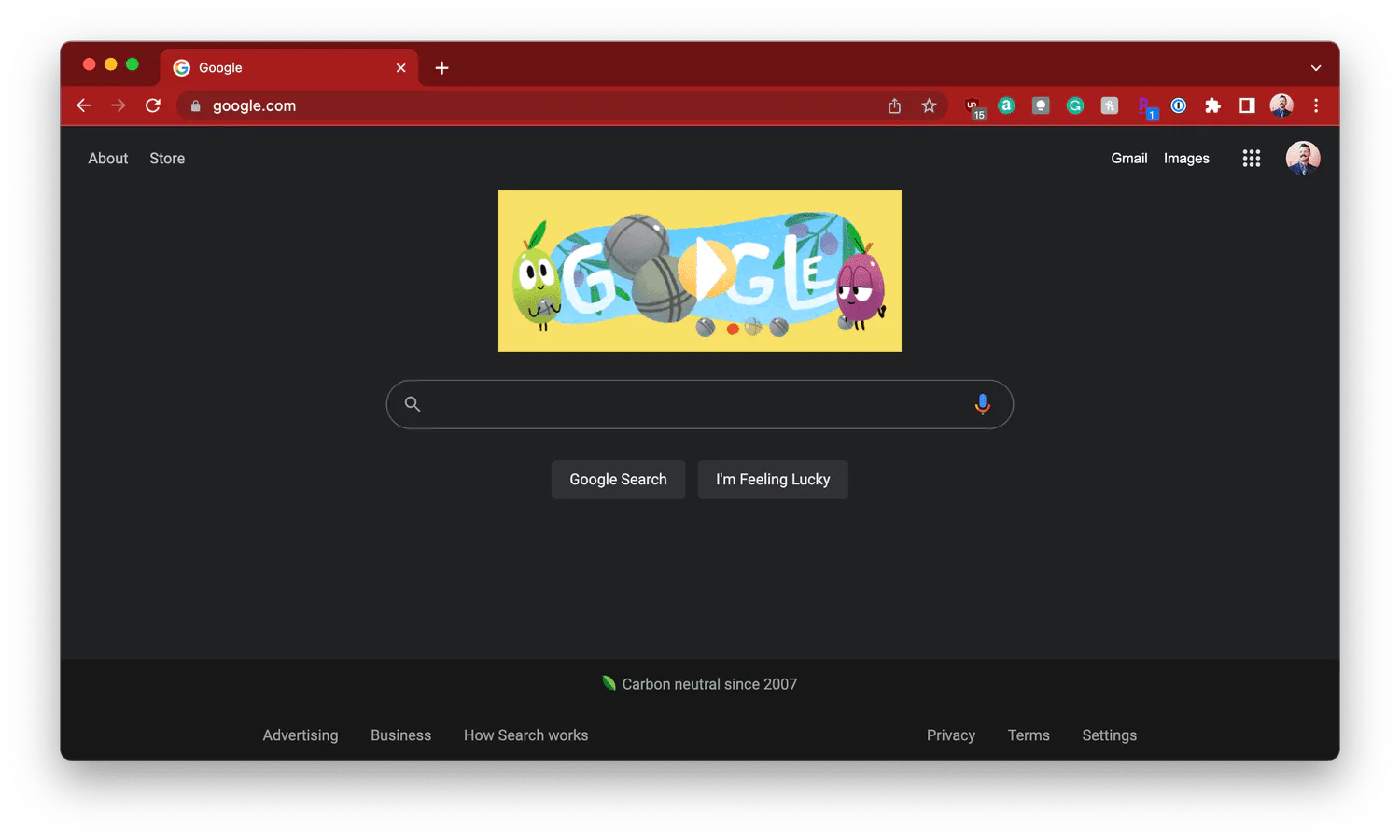The width and height of the screenshot is (1400, 840).
Task: Open the Terms footer link
Action: pos(1029,735)
